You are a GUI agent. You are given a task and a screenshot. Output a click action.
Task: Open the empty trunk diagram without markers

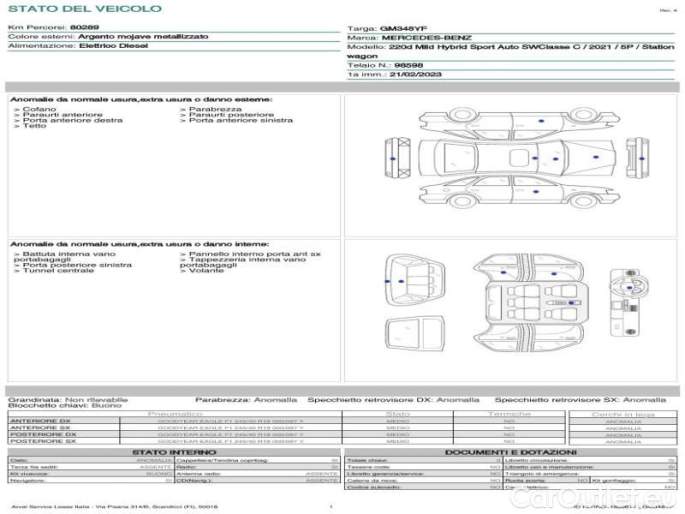coord(415,333)
